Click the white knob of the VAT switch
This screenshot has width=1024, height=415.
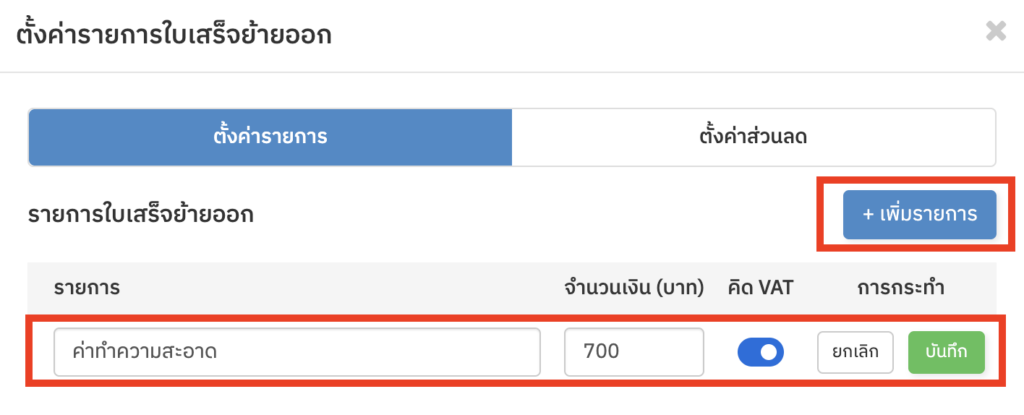(770, 352)
